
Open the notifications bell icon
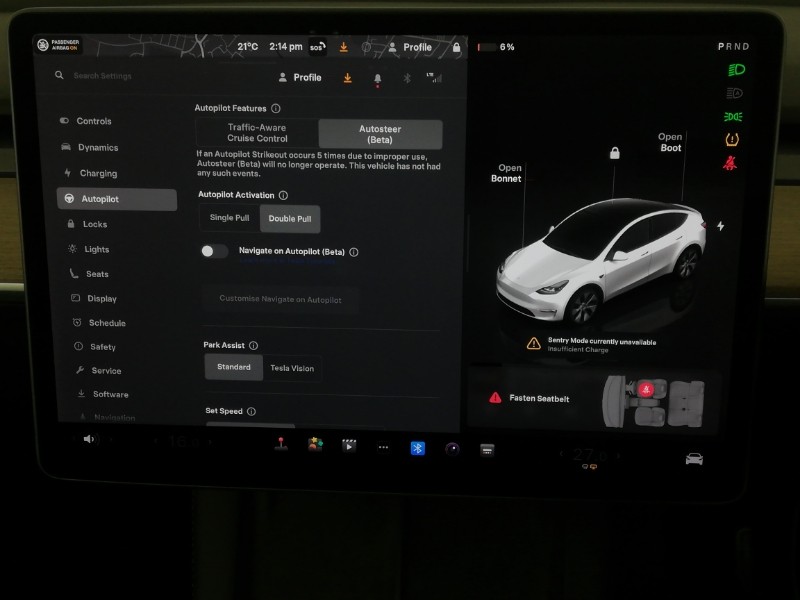378,79
